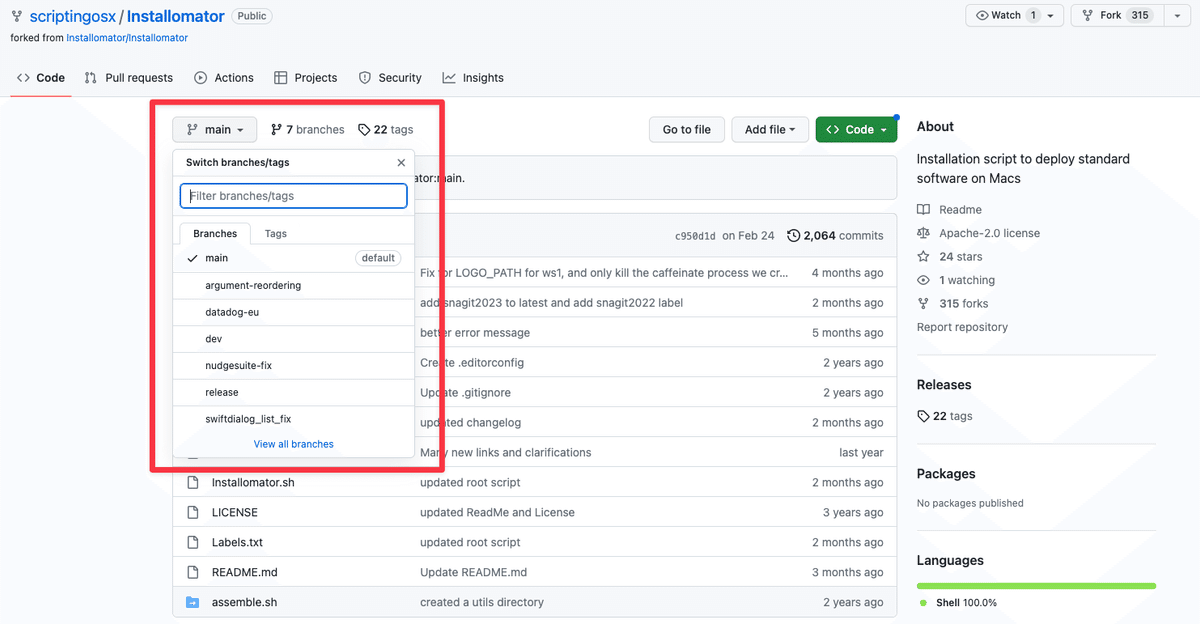Click the tag icon under Releases
This screenshot has width=1200, height=624.
click(x=923, y=416)
